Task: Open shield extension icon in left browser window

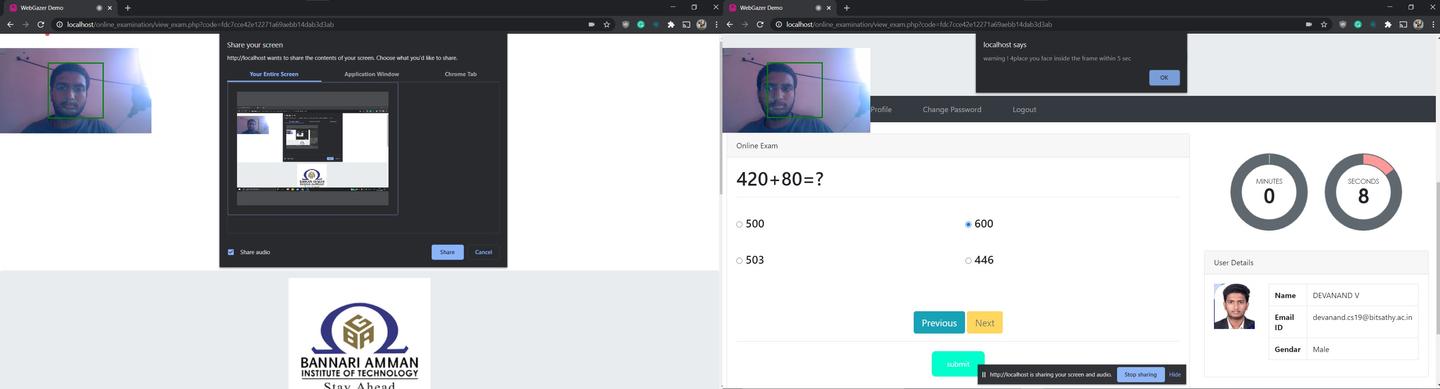Action: tap(625, 24)
